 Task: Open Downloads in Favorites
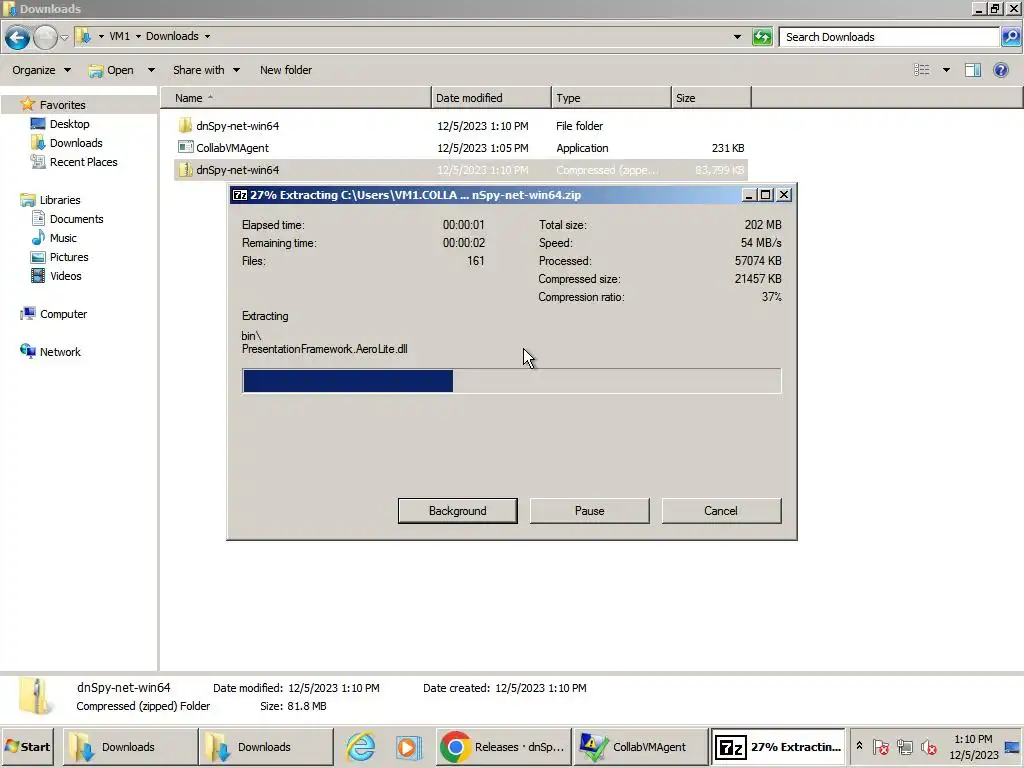(76, 143)
